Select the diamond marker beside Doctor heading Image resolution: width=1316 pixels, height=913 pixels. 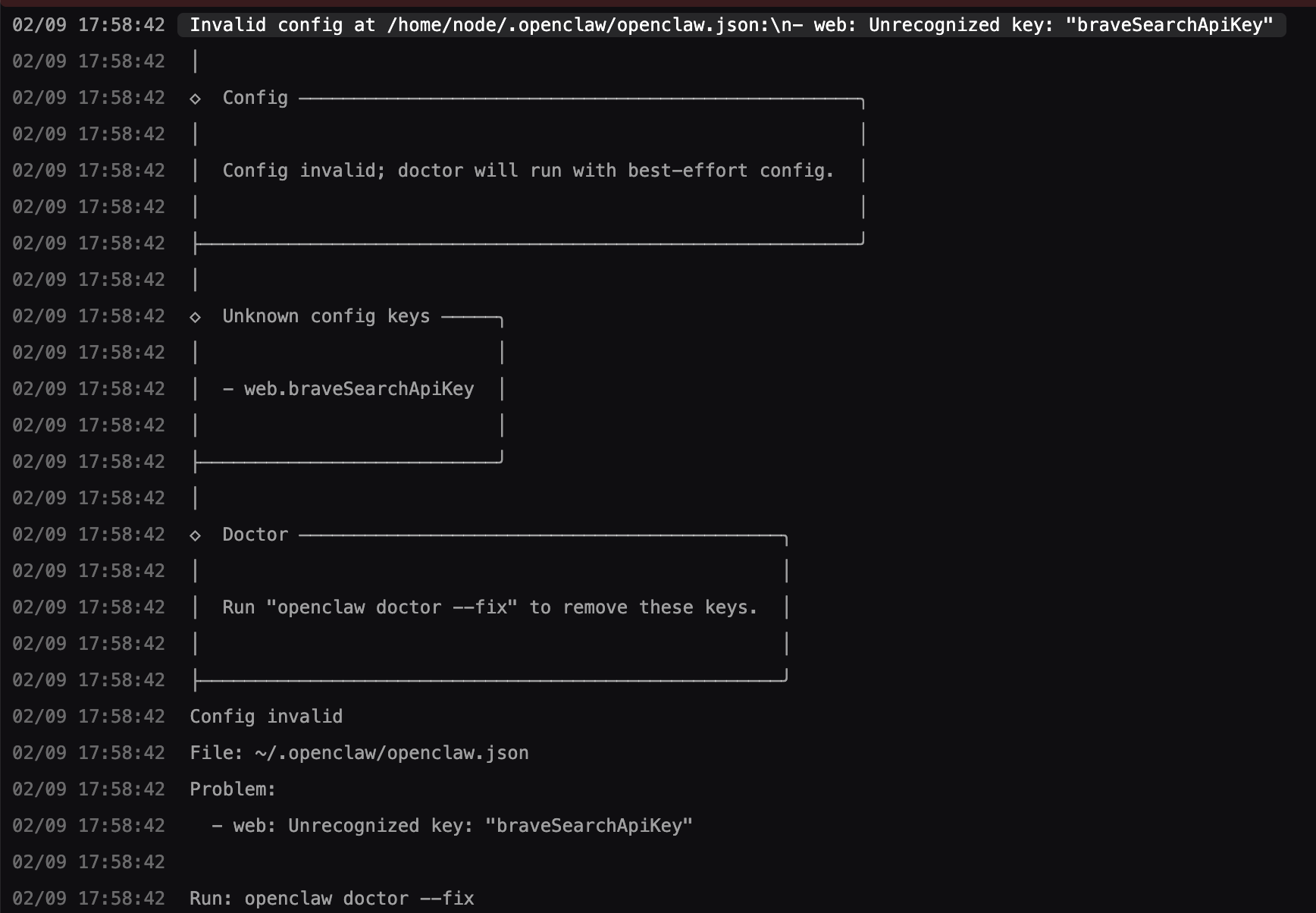click(x=195, y=535)
